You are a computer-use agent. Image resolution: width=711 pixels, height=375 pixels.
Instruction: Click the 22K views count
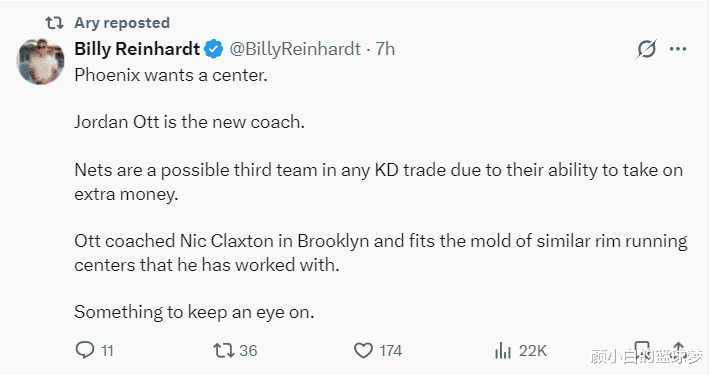(533, 351)
